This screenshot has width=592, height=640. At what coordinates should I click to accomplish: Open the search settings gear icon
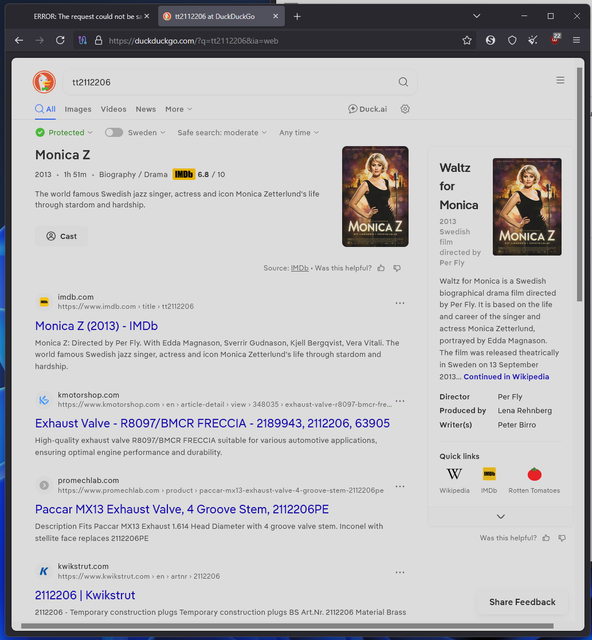tap(405, 109)
